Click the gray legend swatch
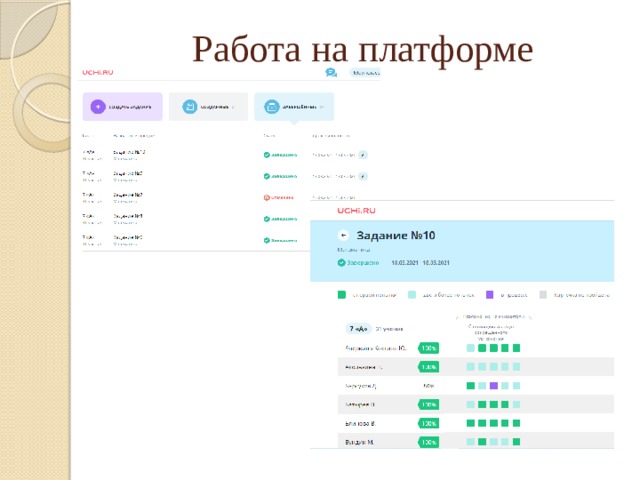This screenshot has height=480, width=640. (543, 295)
